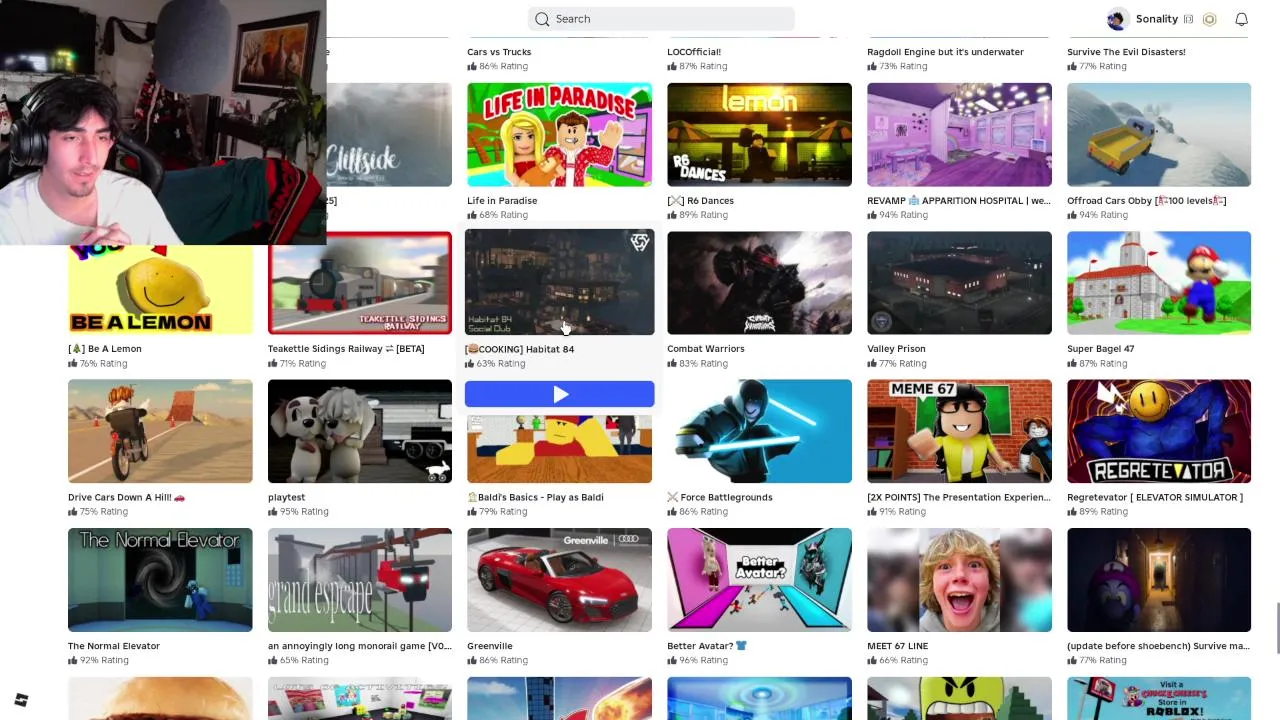Screen dimensions: 1280x720
Task: Click the "Greenville" title text
Action: coord(490,646)
